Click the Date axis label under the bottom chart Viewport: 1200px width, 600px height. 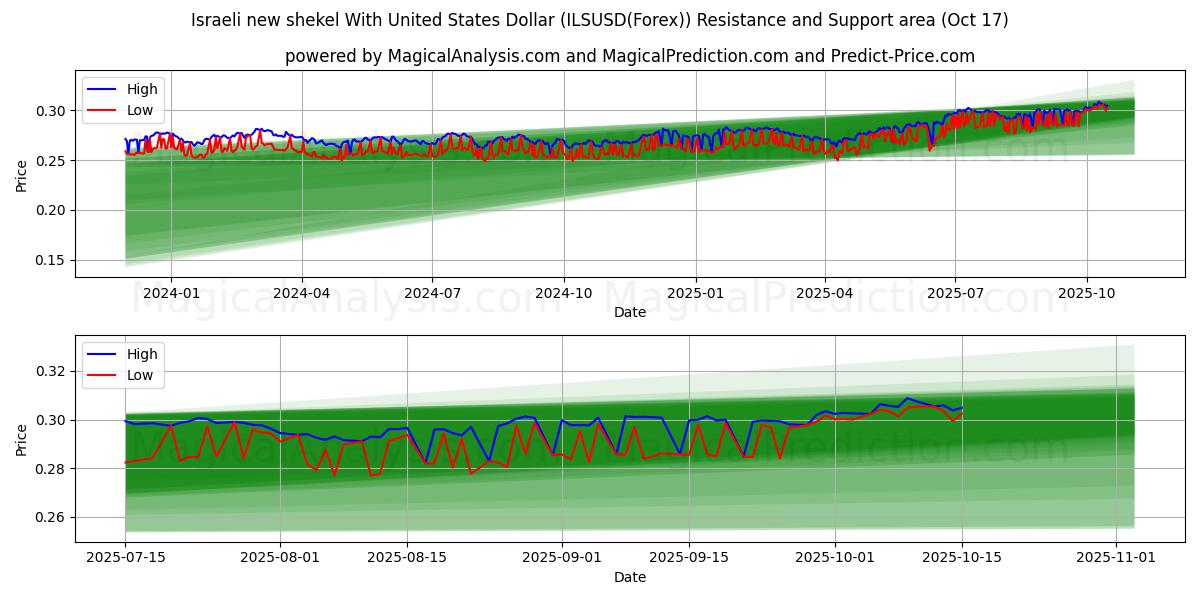point(629,577)
